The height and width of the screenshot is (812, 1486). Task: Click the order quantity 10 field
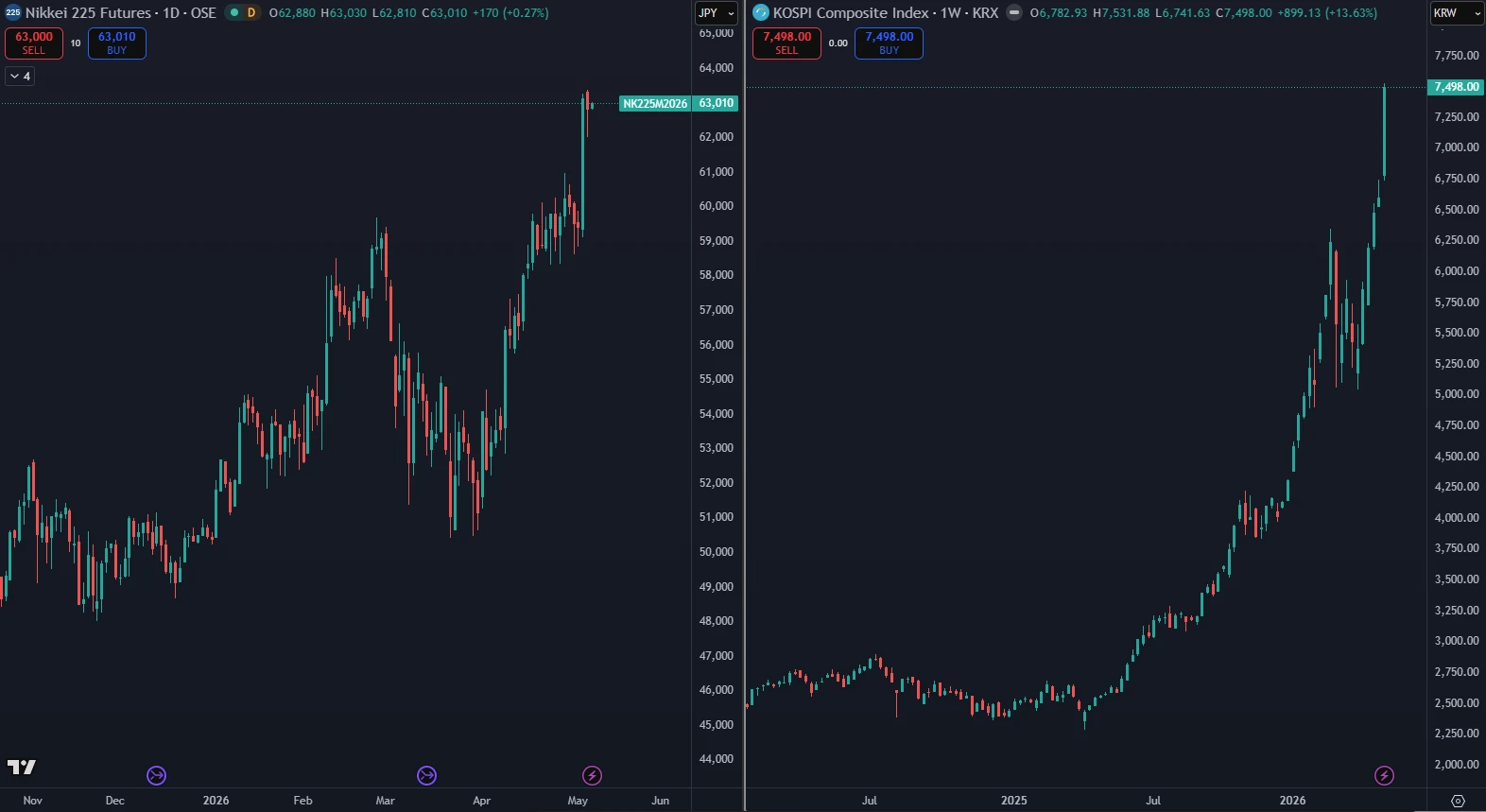(76, 43)
